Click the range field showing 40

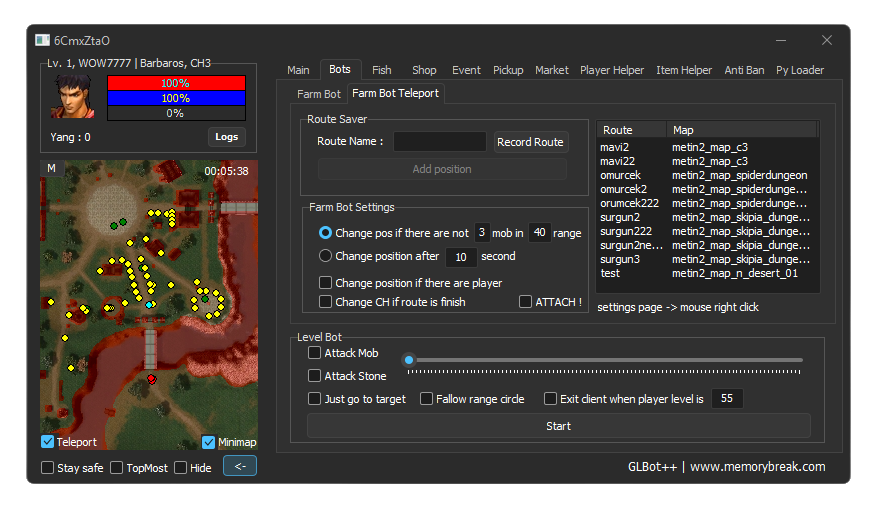click(540, 232)
